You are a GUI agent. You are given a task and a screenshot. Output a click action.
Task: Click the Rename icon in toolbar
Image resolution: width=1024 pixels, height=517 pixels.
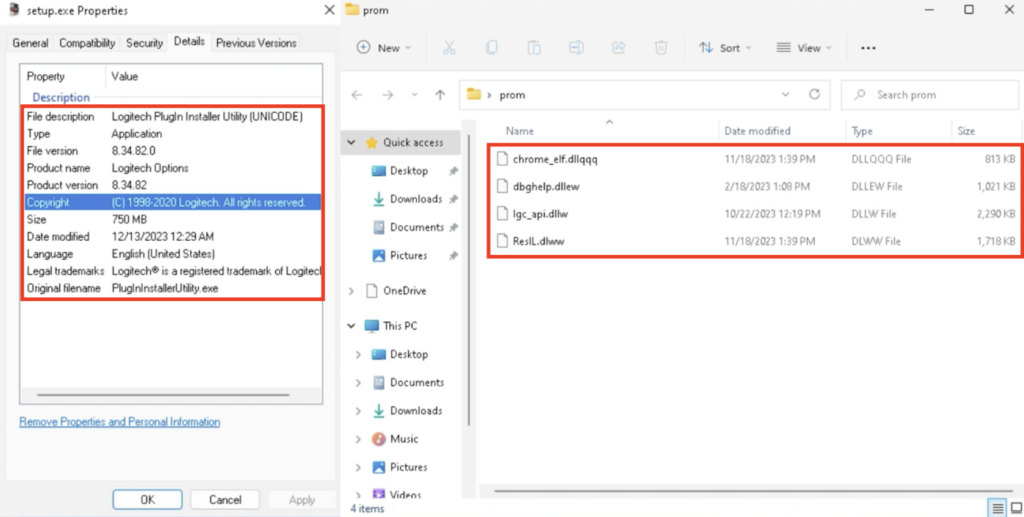(x=576, y=48)
